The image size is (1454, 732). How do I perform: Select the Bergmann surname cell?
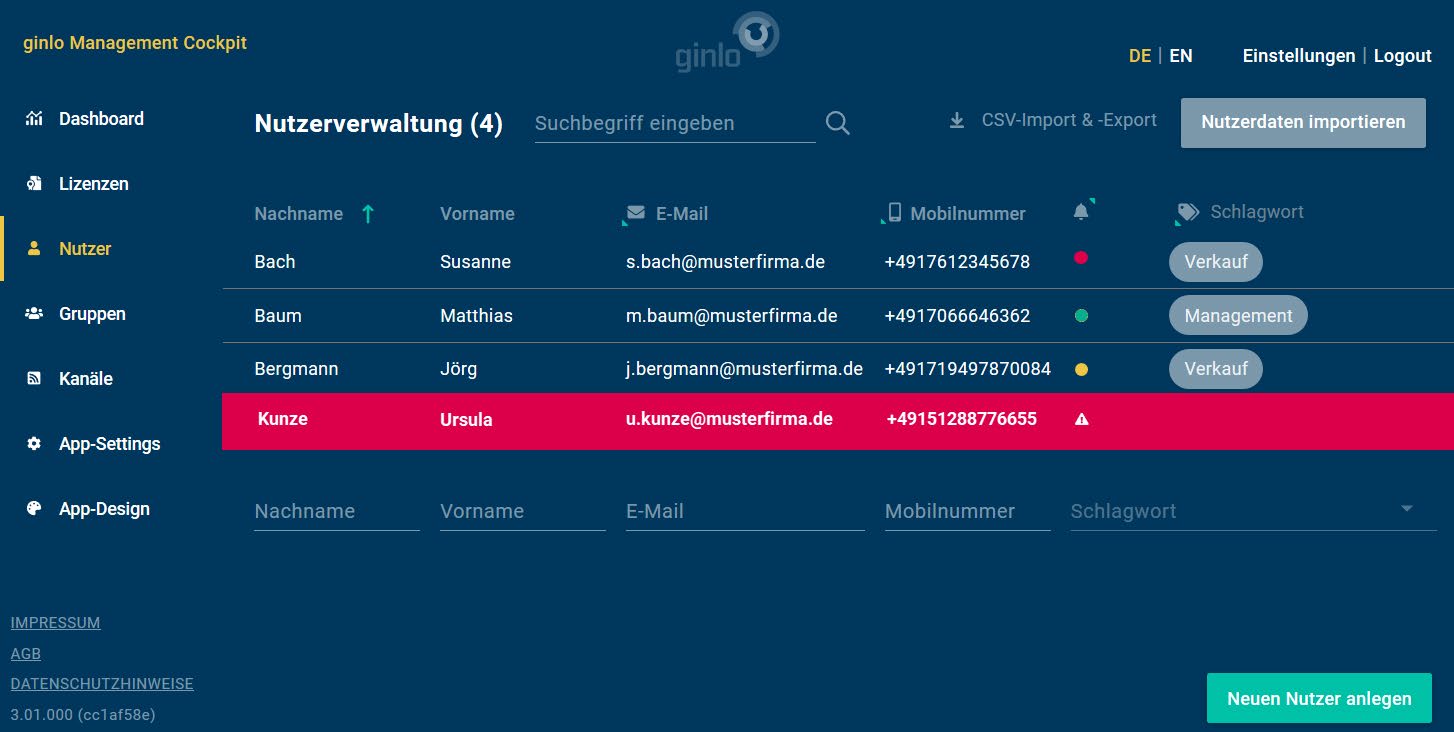296,369
